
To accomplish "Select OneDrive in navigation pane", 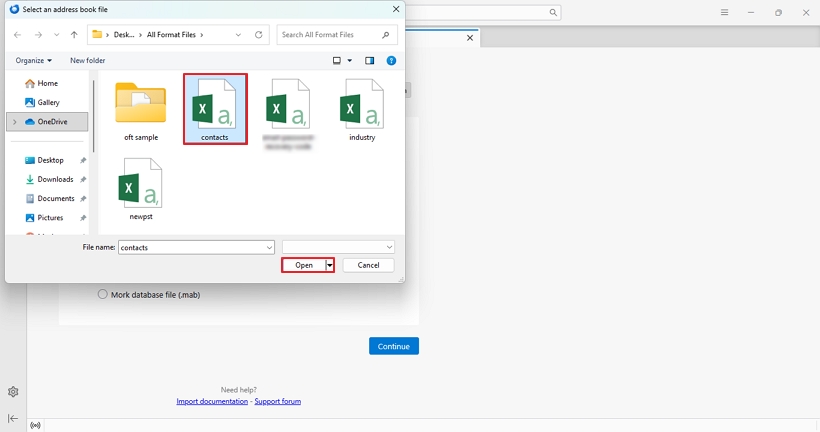I will pyautogui.click(x=47, y=122).
